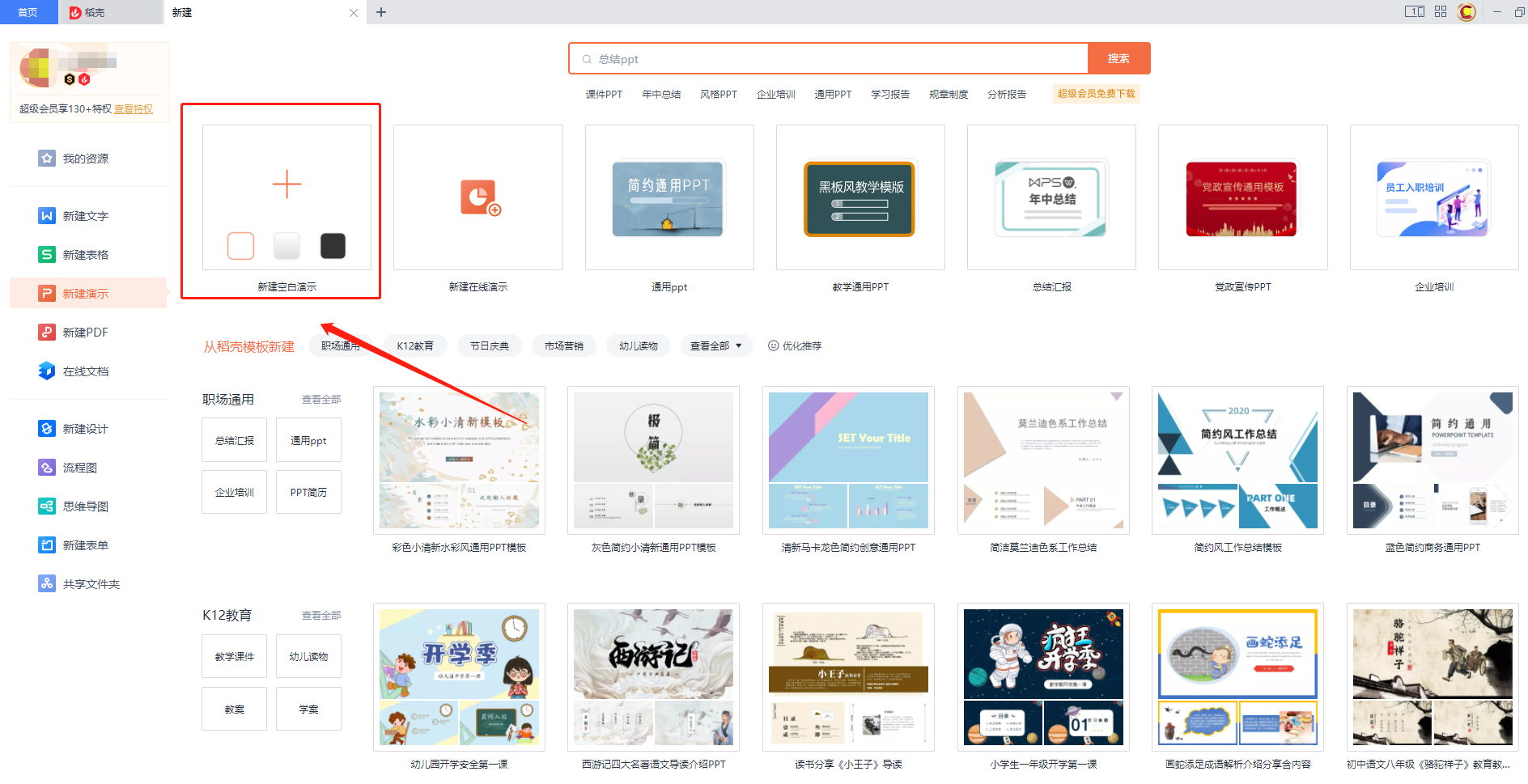The image size is (1528, 784).
Task: Open the 年中总结 template thumbnail
Action: pos(1051,198)
